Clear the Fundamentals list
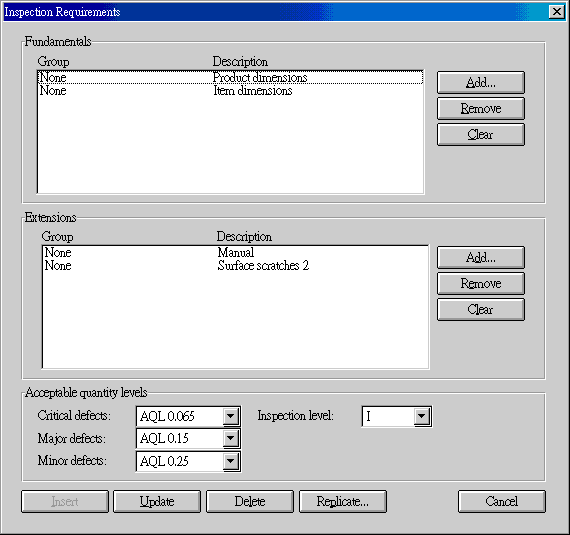This screenshot has width=570, height=535. click(481, 135)
